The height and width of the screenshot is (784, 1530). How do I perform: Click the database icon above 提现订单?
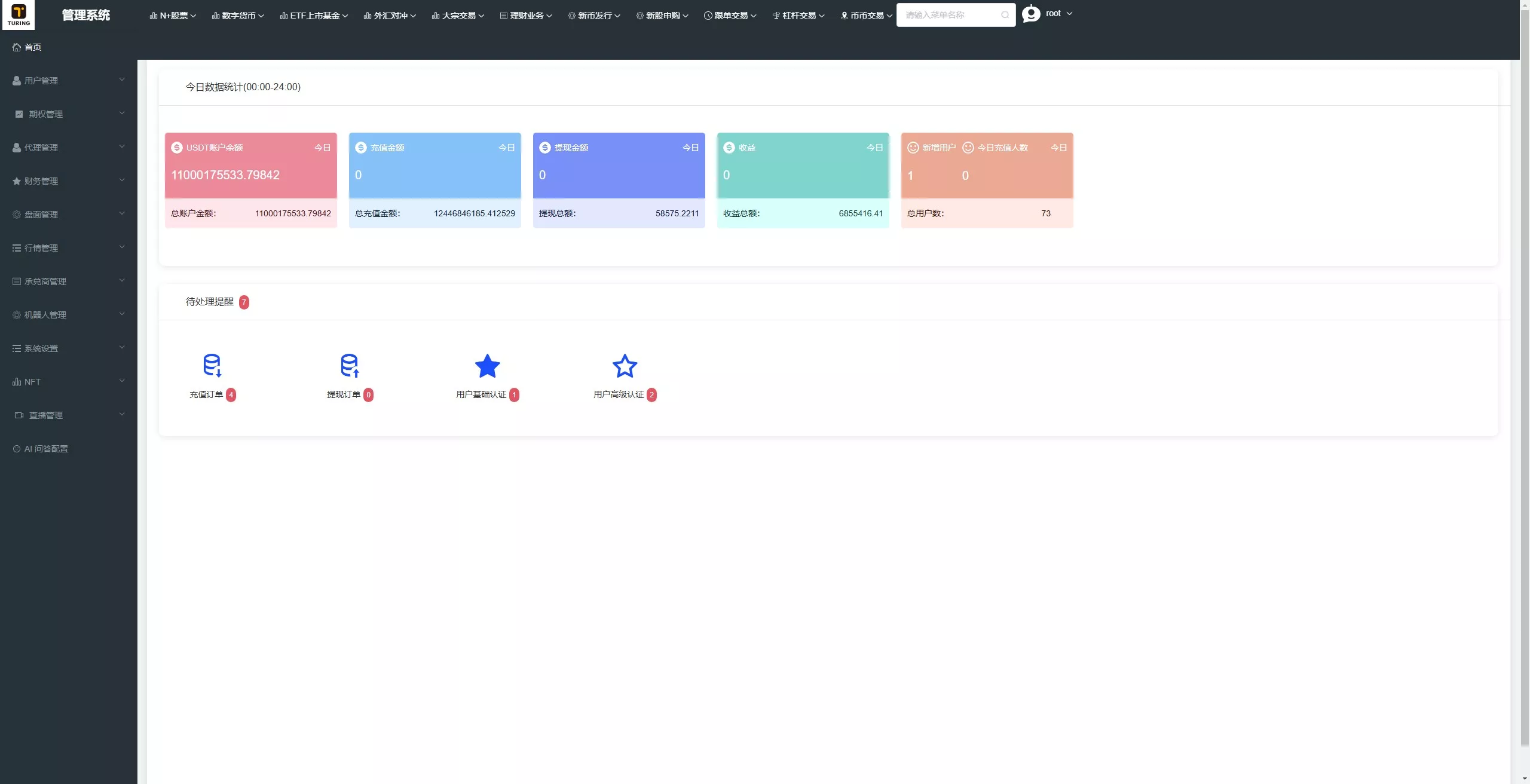click(350, 366)
